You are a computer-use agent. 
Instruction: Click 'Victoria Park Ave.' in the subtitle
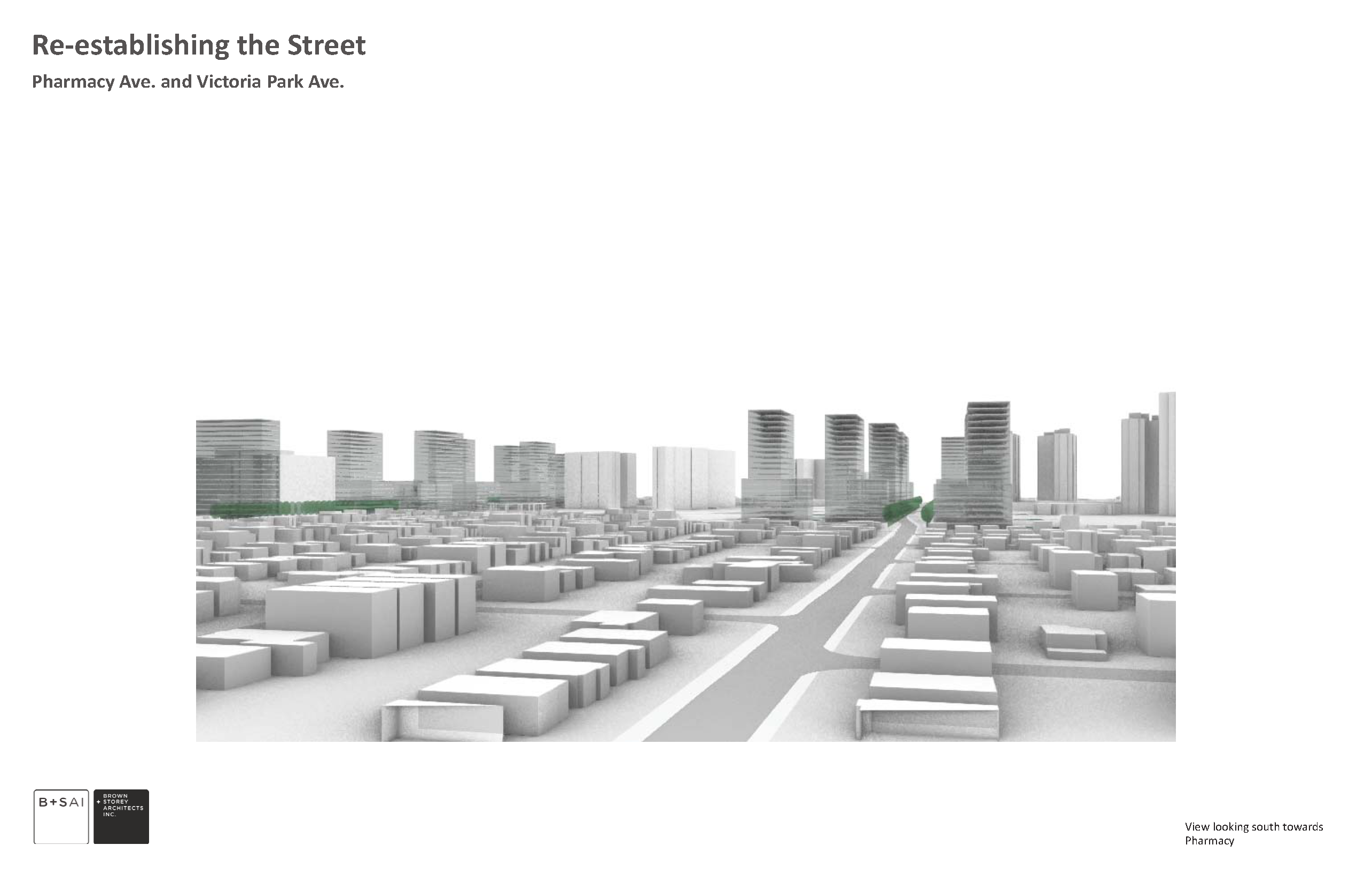coord(270,82)
